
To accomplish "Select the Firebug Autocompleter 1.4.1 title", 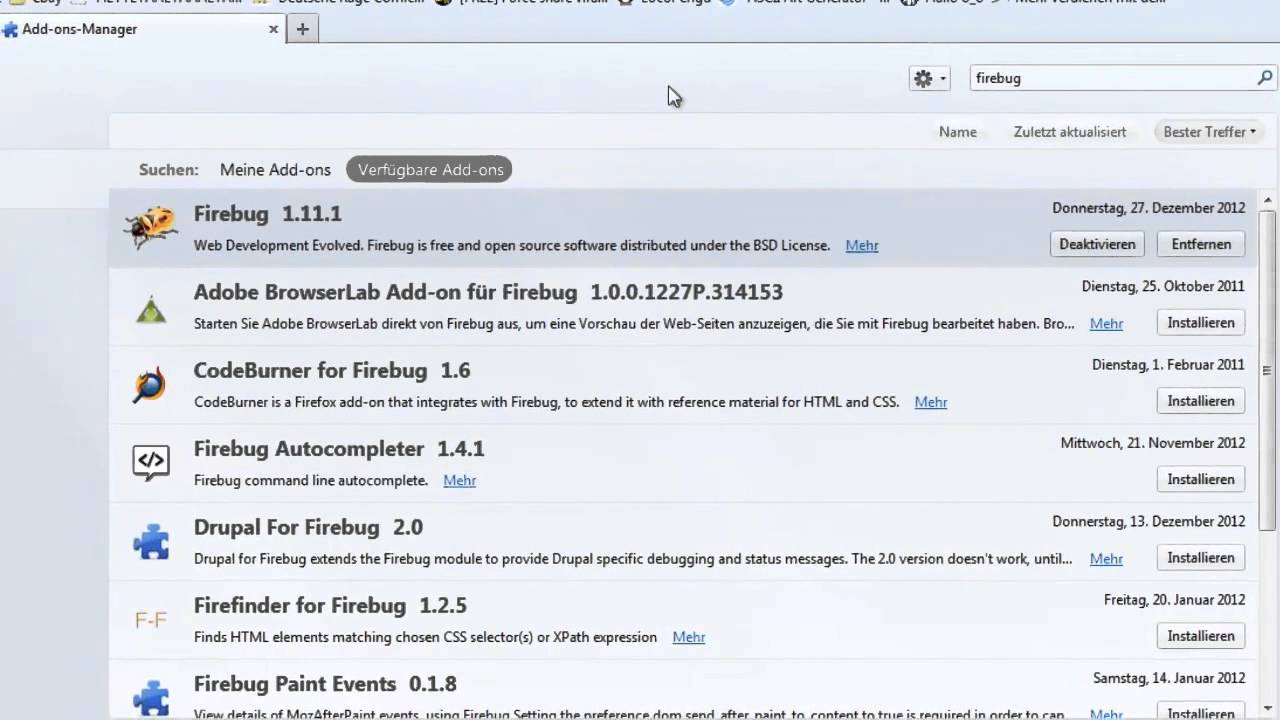I will (x=339, y=449).
